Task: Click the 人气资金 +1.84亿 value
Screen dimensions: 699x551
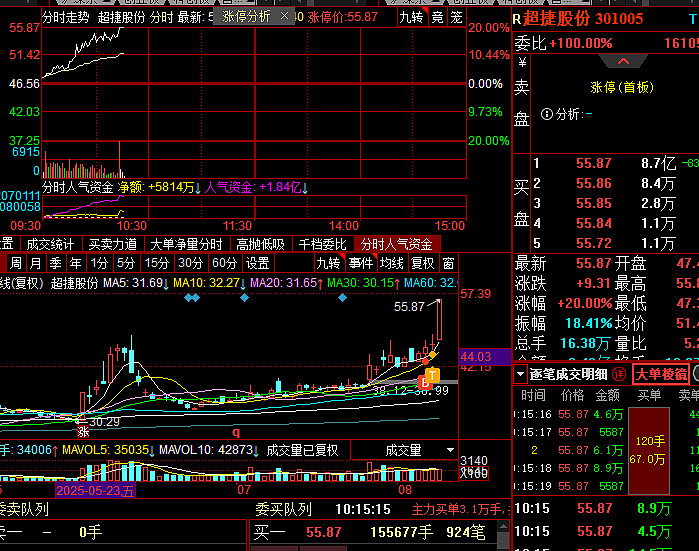Action: 256,187
